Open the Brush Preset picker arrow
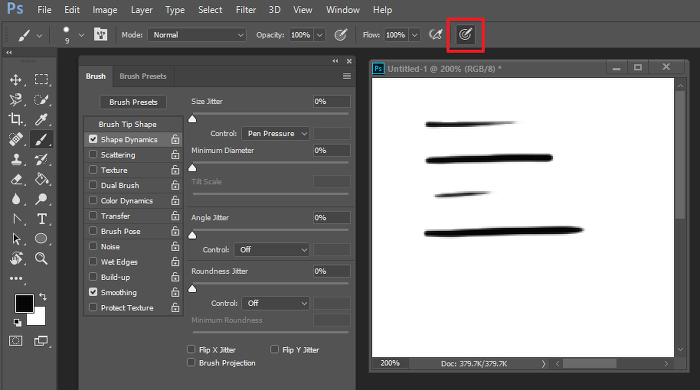Screen dimensions: 700x390 point(81,35)
